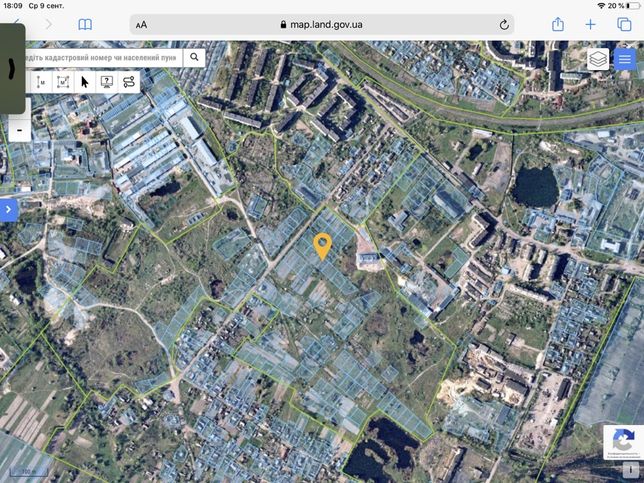Viewport: 644px width, 483px height.
Task: Click the reCAPTCHA badge
Action: pos(623,442)
